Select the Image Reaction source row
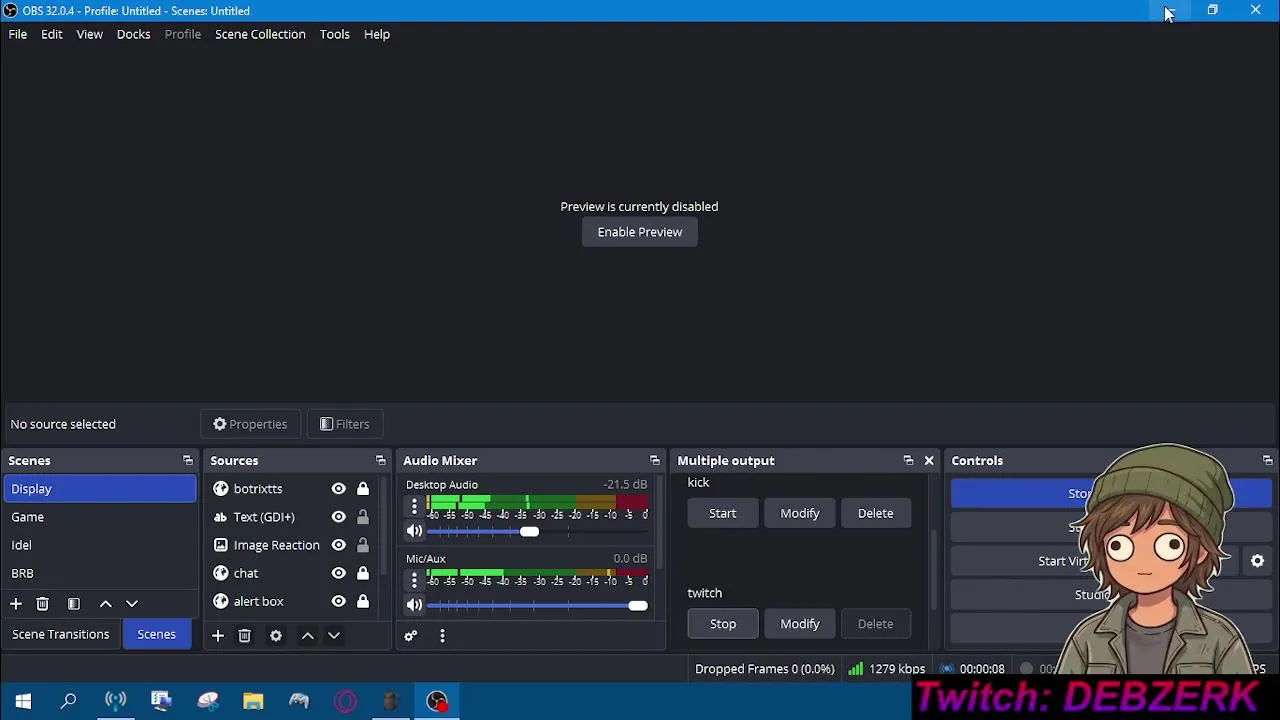 pyautogui.click(x=292, y=545)
